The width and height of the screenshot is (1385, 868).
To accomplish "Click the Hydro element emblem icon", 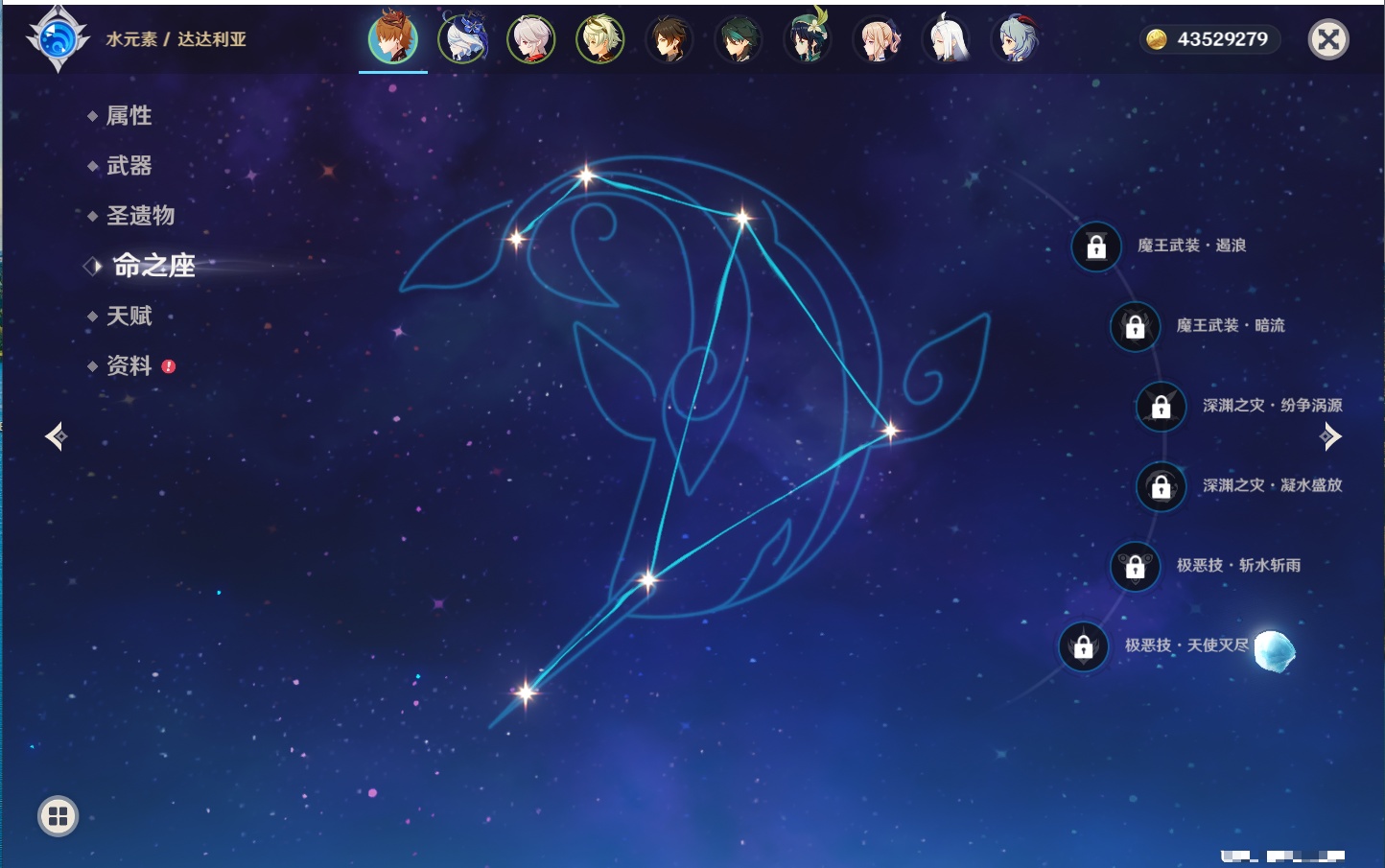I will 58,39.
